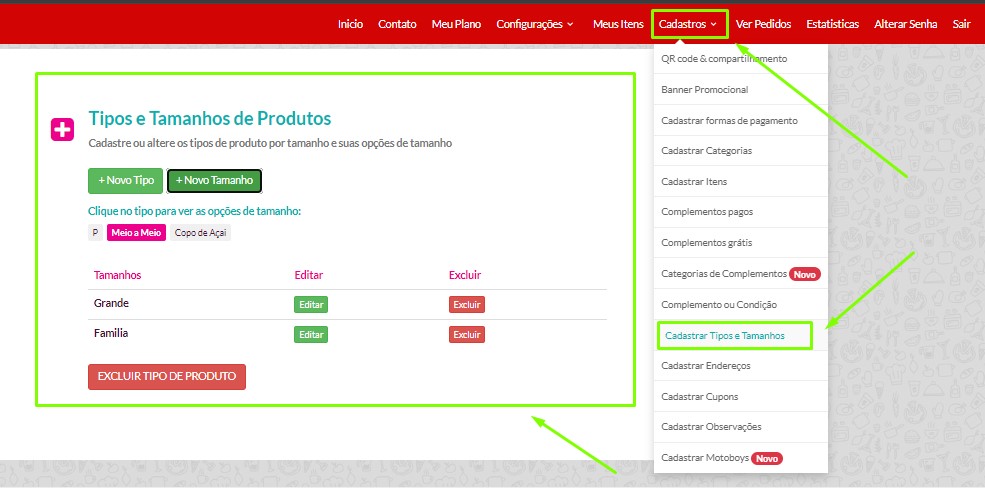Open Categorias de Complementos menu item

coord(724,274)
